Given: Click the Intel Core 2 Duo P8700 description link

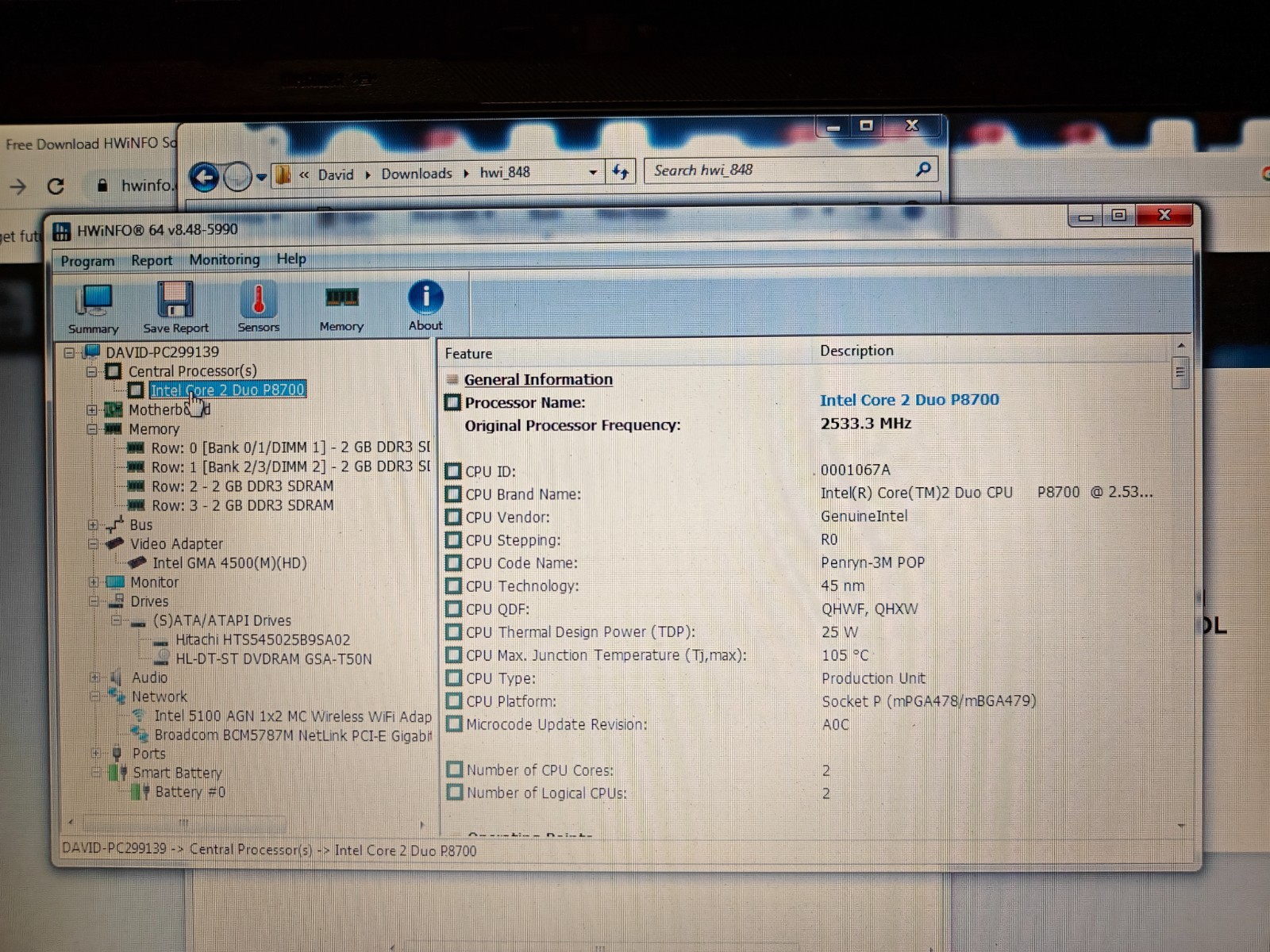Looking at the screenshot, I should (x=910, y=400).
